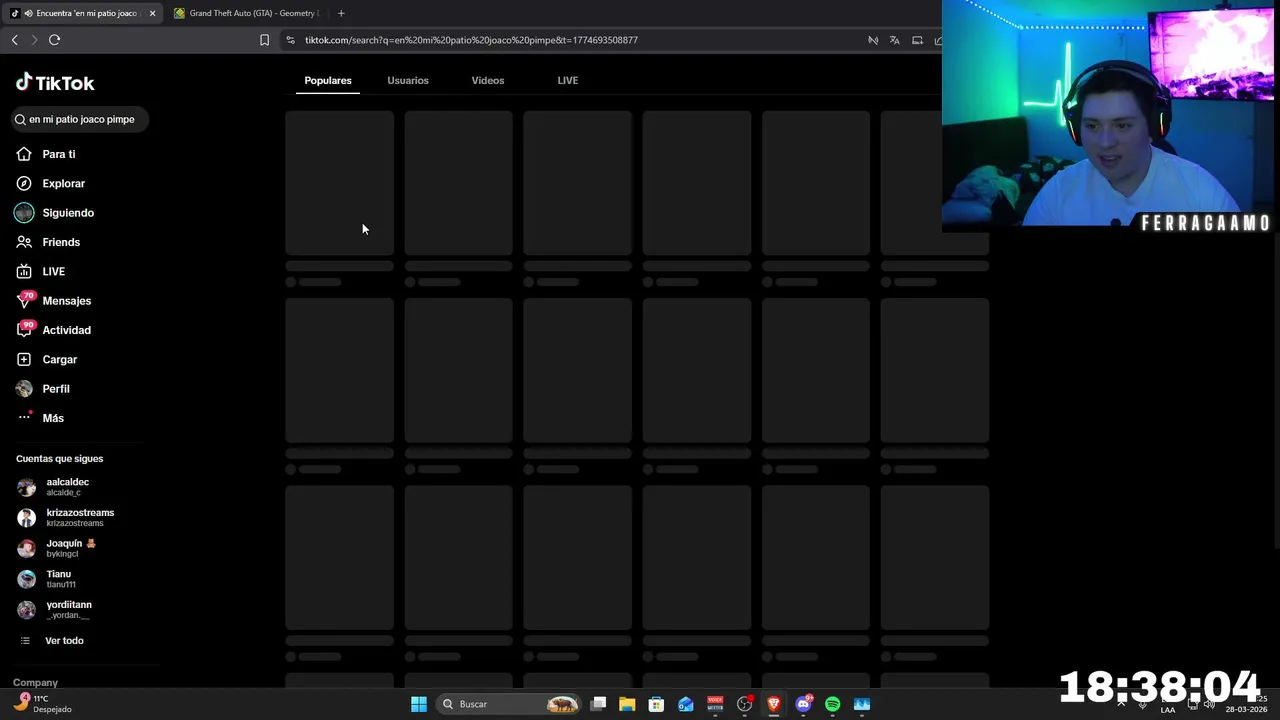Open the Explorar page
This screenshot has height=720, width=1280.
pos(50,183)
